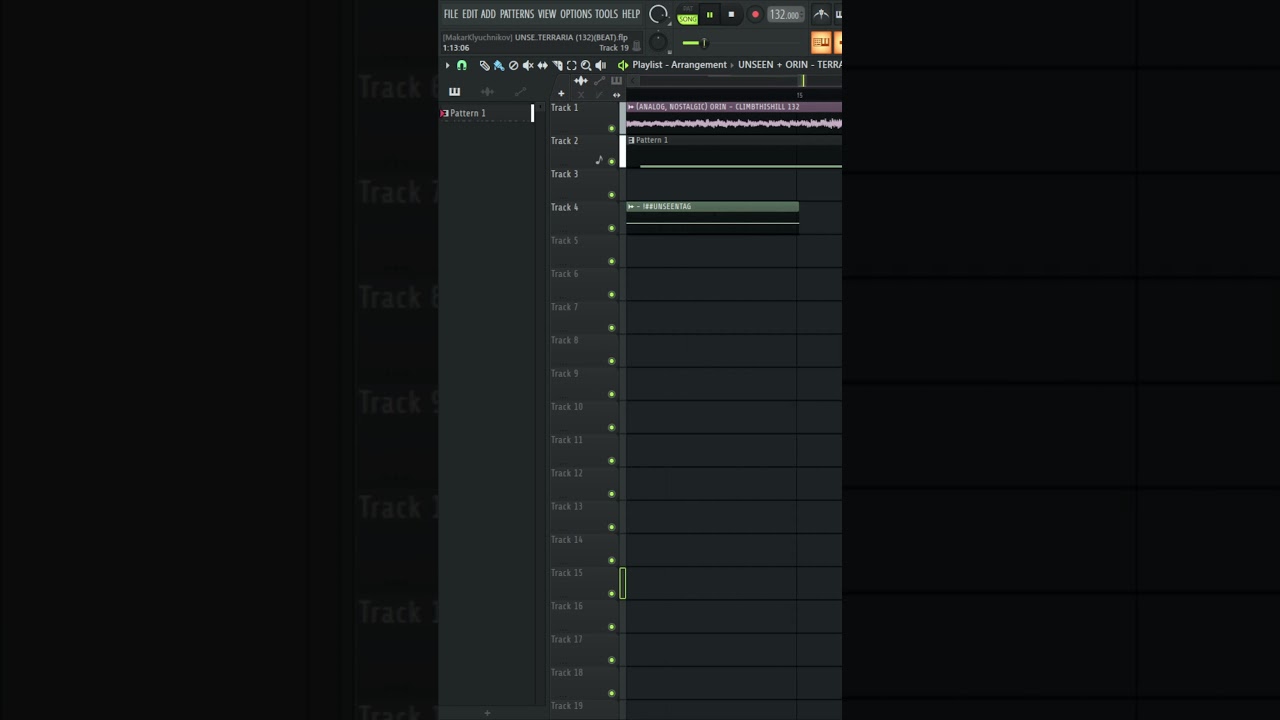Mute Track 18 via its green dot
This screenshot has width=1280, height=720.
coord(612,693)
